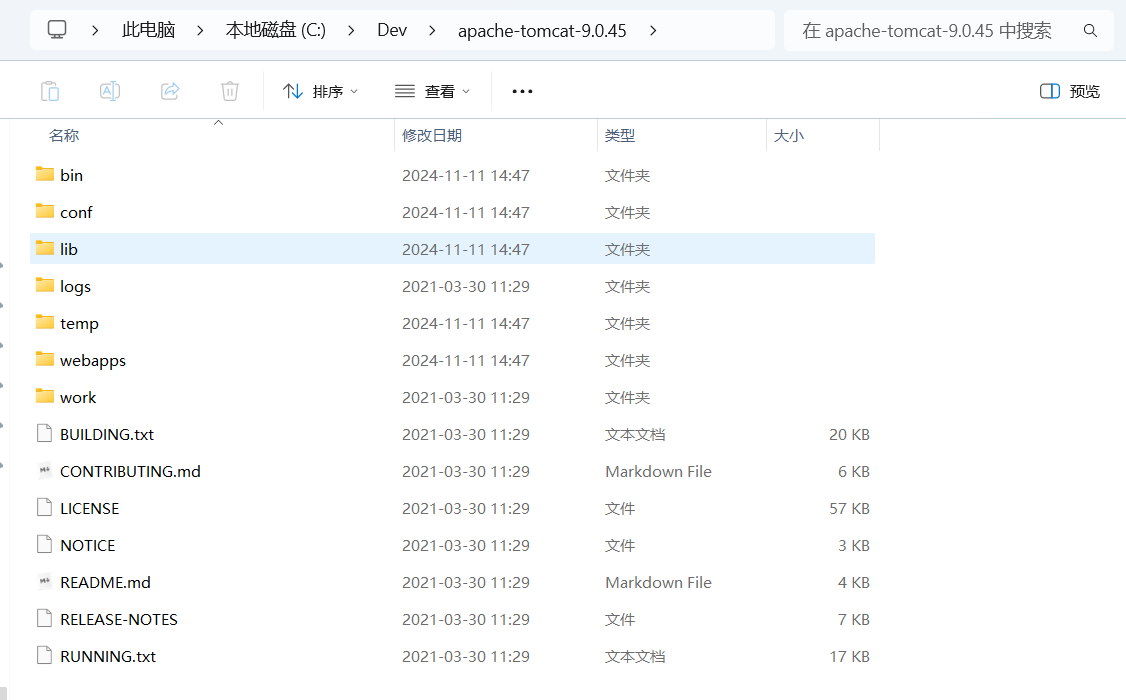Viewport: 1126px width, 700px height.
Task: Click the README.md markdown file icon
Action: (x=45, y=582)
